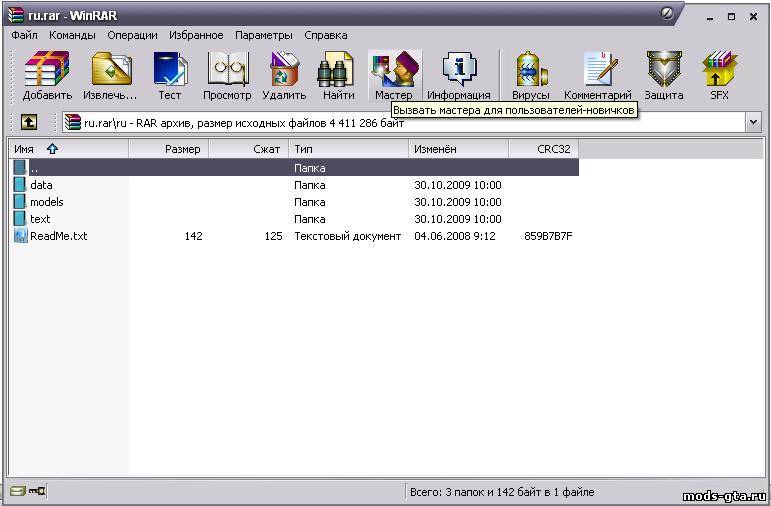
Task: Minimize the WinRAR window
Action: [710, 17]
